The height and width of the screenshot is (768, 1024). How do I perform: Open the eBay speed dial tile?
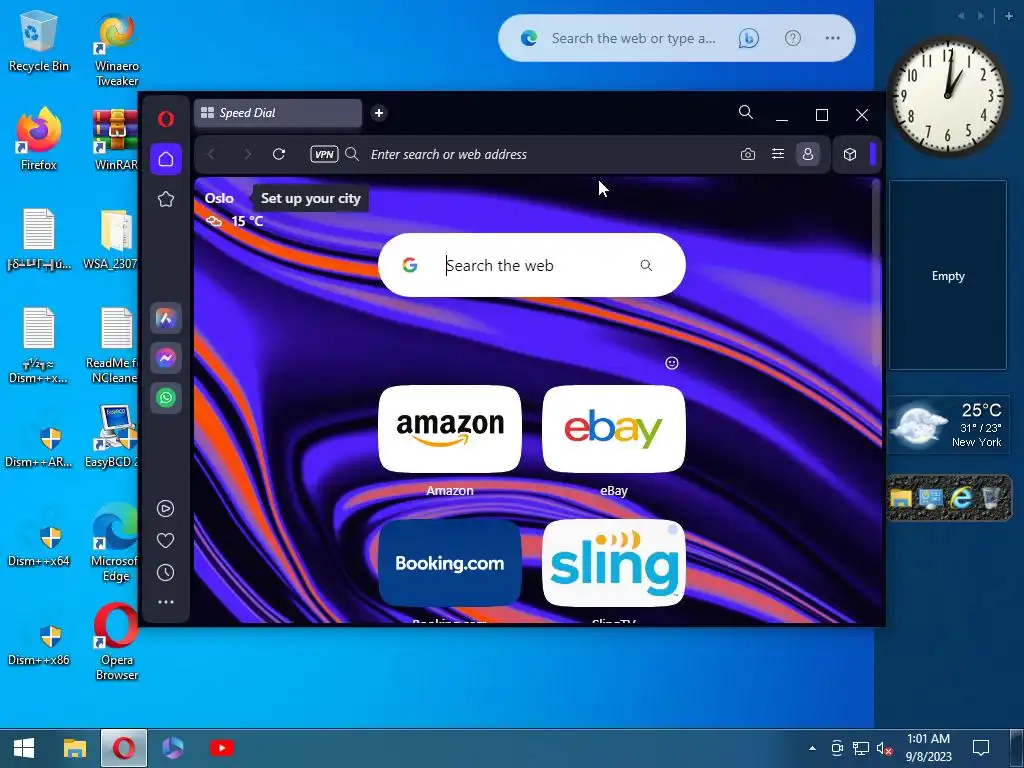point(614,429)
